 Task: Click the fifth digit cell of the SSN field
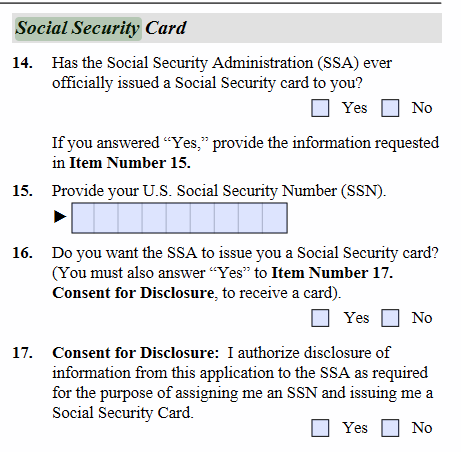pyautogui.click(x=178, y=218)
